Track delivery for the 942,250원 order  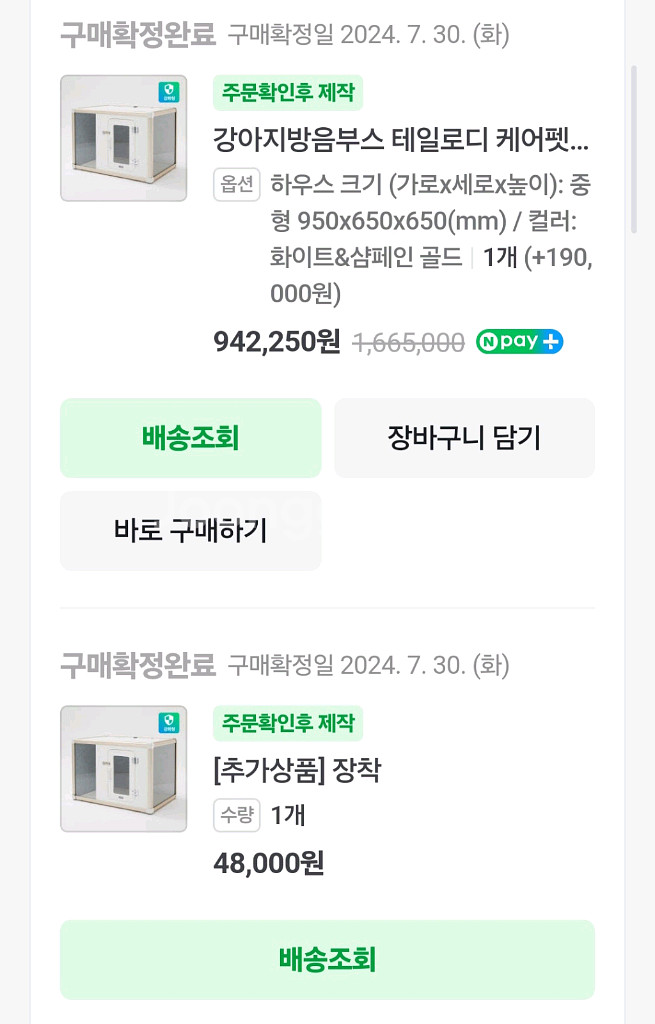(190, 438)
